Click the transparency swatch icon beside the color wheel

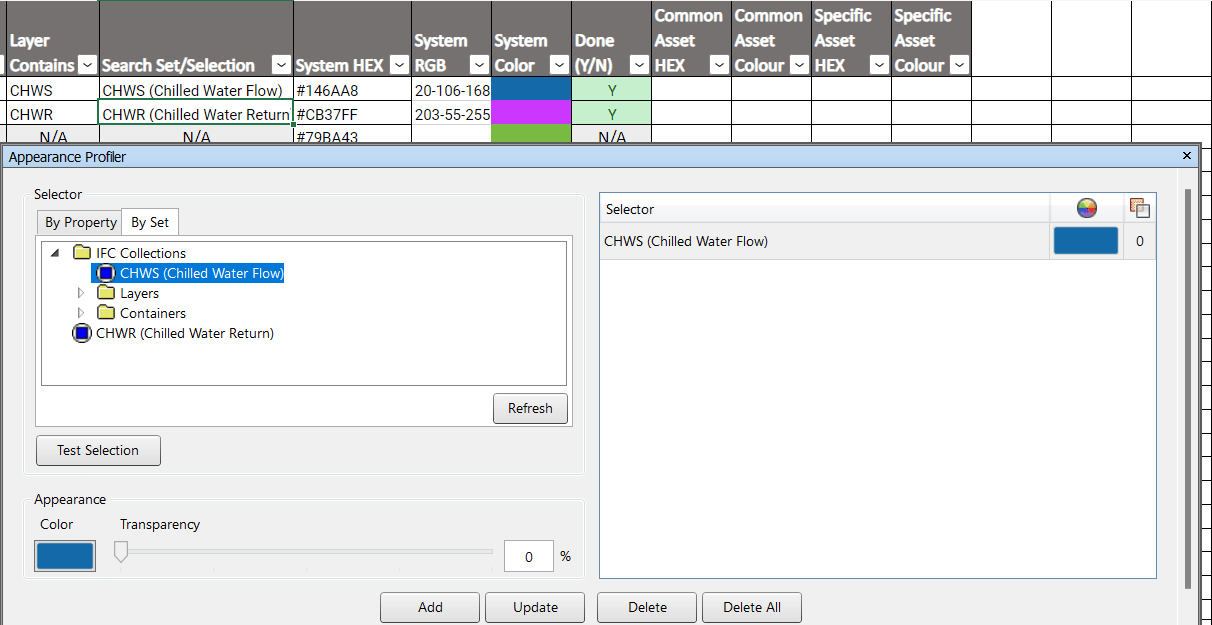tap(1139, 207)
